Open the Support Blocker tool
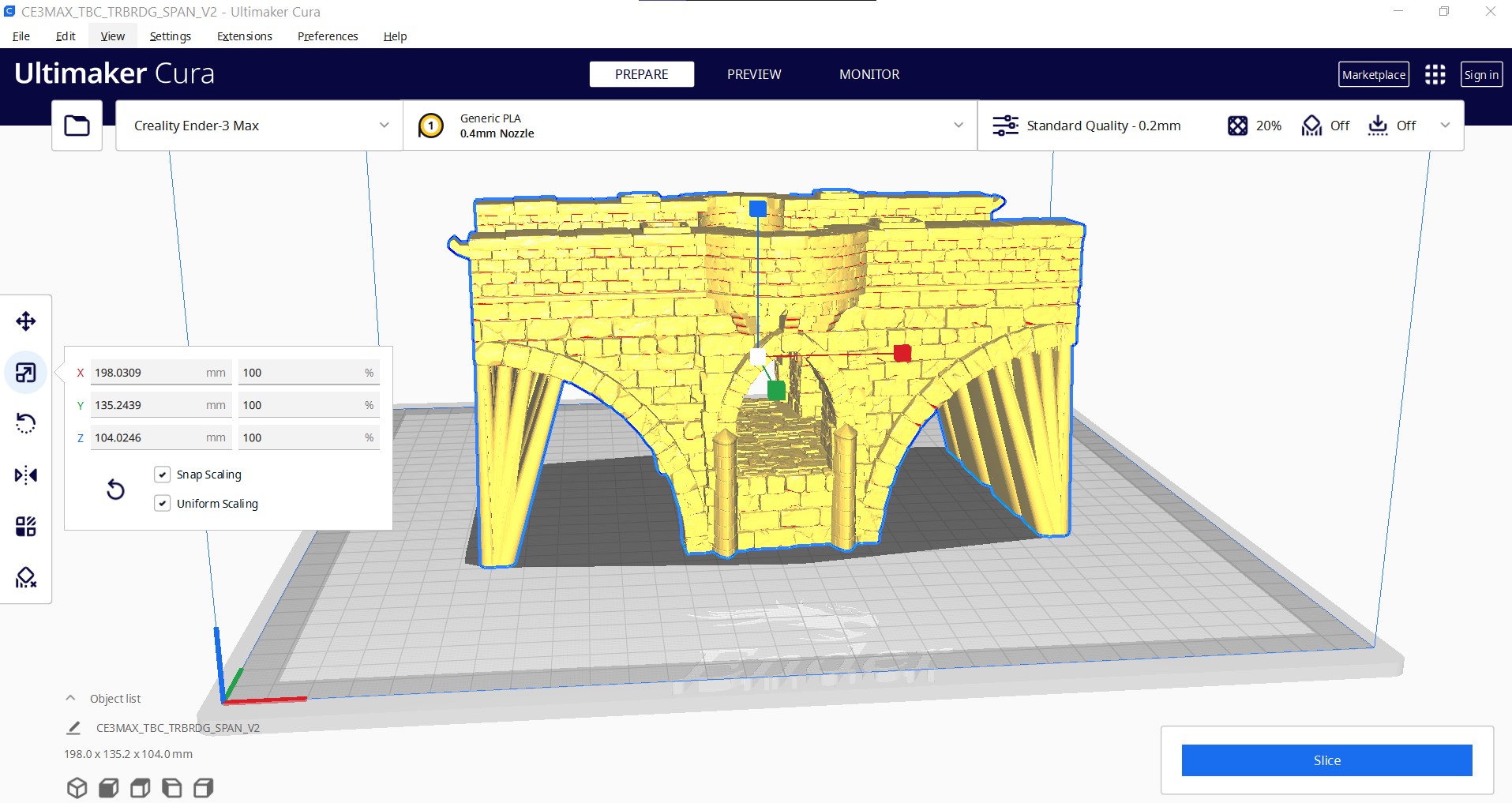The height and width of the screenshot is (803, 1512). point(26,578)
